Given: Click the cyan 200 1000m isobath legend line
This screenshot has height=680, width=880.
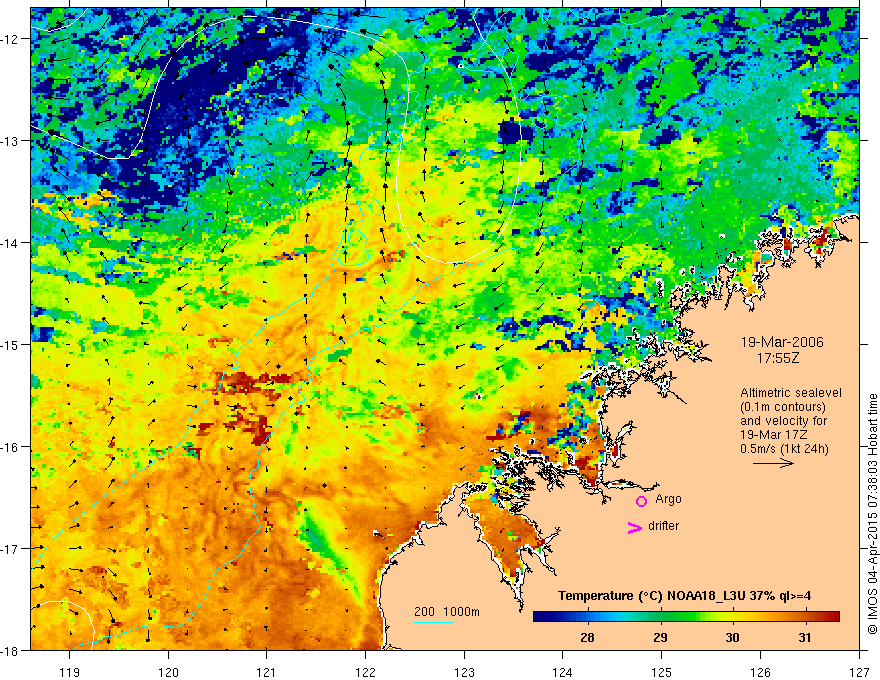Looking at the screenshot, I should coord(434,622).
